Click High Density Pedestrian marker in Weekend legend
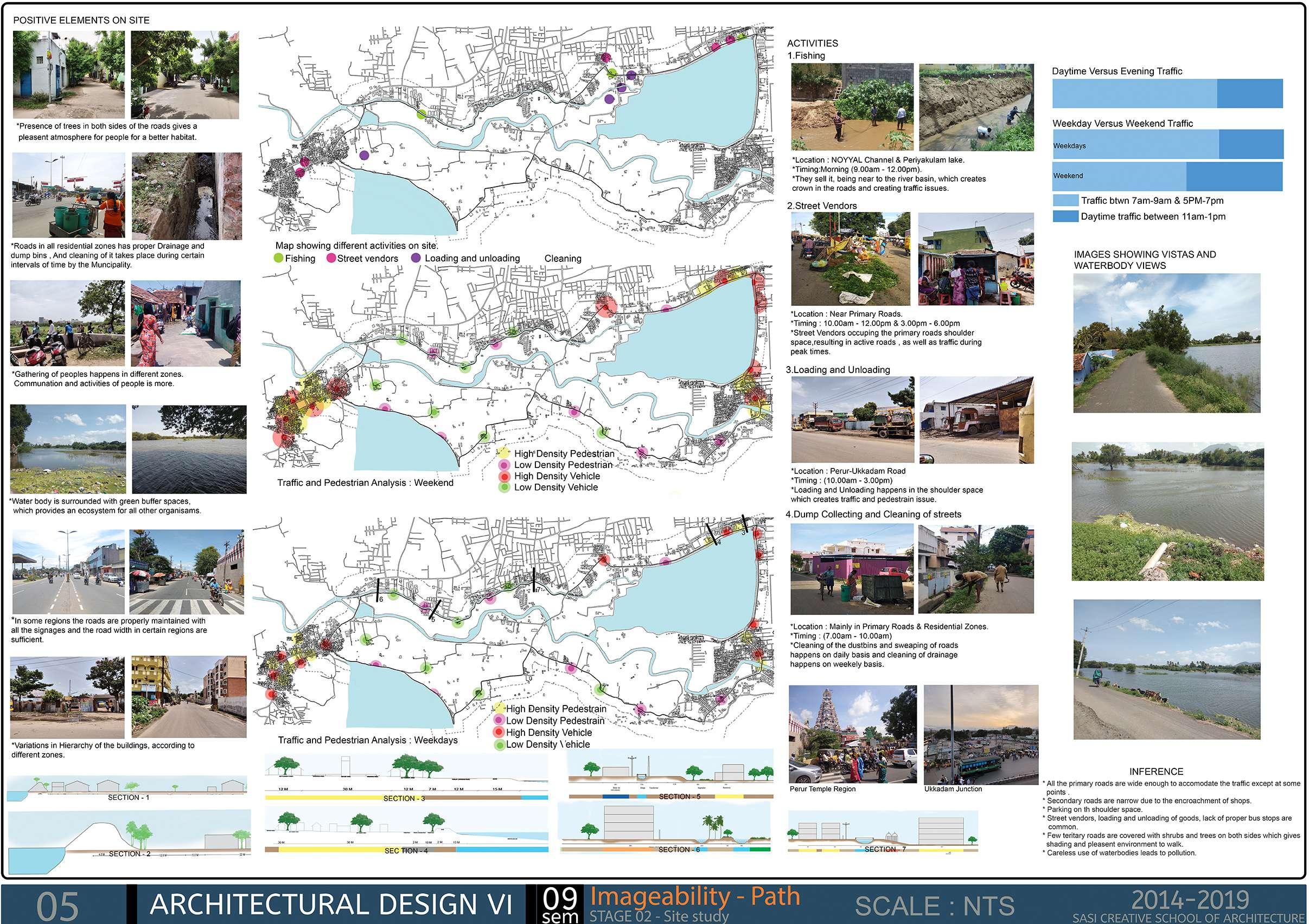Screen dimensions: 1309x924 [x=503, y=453]
